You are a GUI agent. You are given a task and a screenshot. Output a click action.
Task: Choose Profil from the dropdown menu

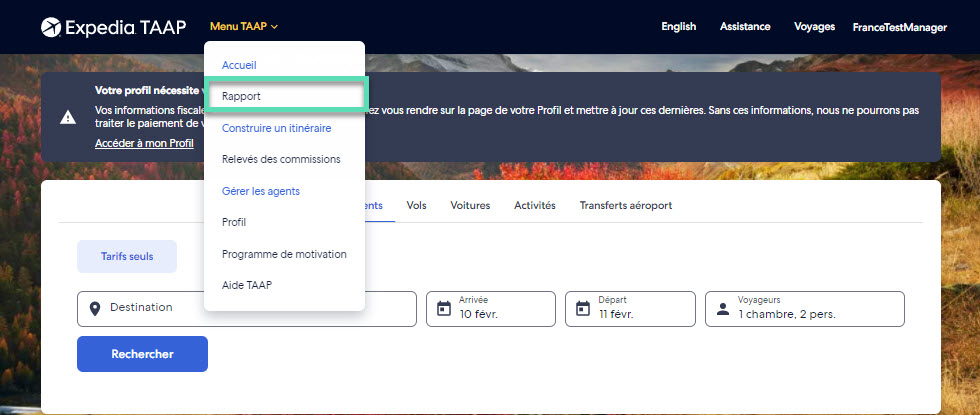coord(234,222)
